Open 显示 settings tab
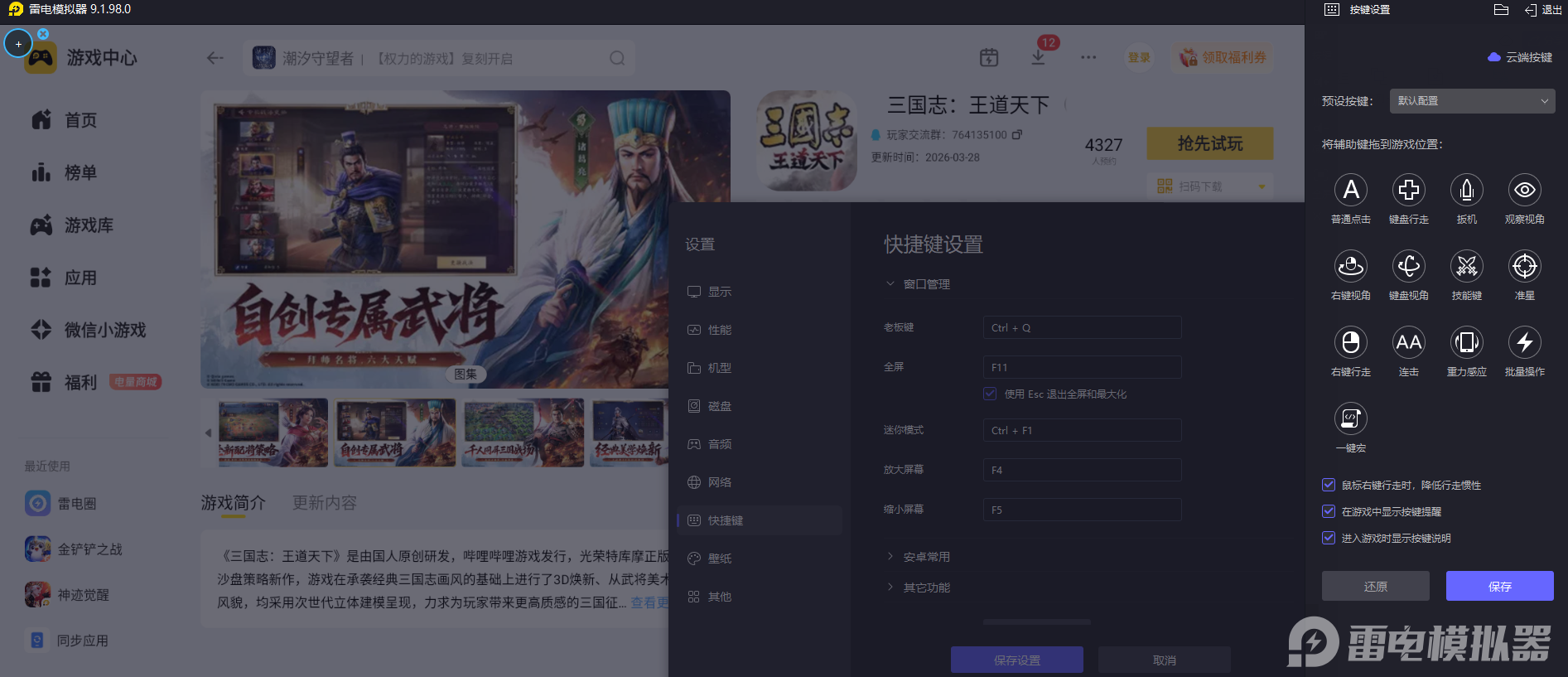 click(710, 292)
